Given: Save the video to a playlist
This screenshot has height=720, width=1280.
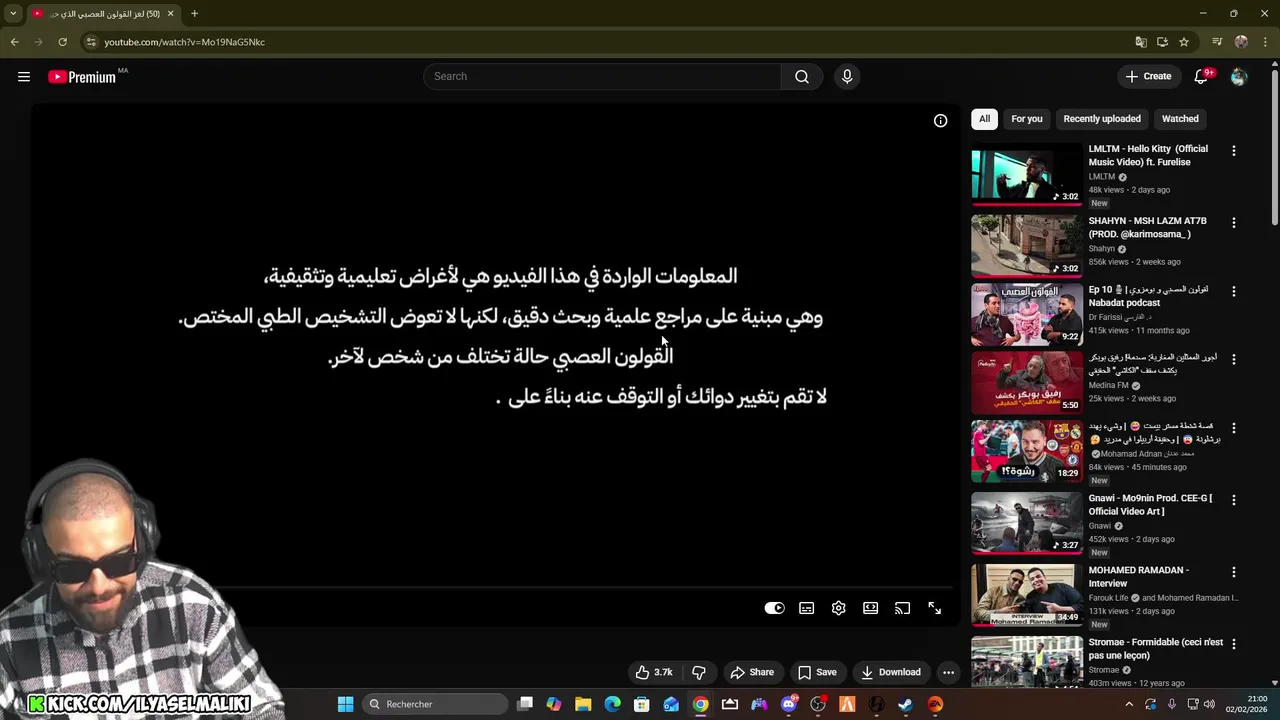Looking at the screenshot, I should (817, 672).
